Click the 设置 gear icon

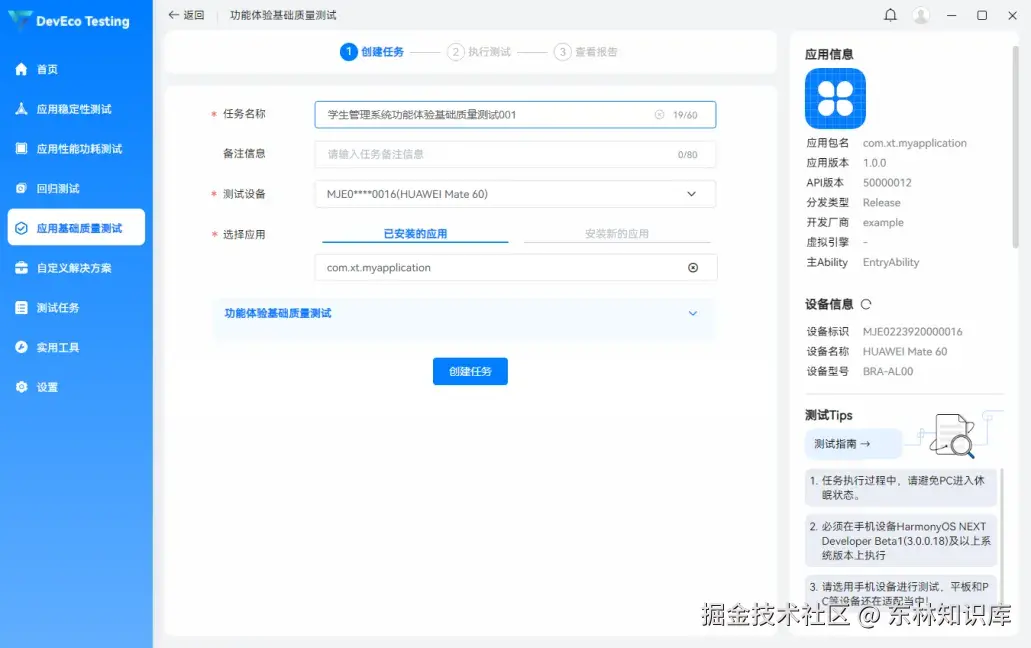21,387
